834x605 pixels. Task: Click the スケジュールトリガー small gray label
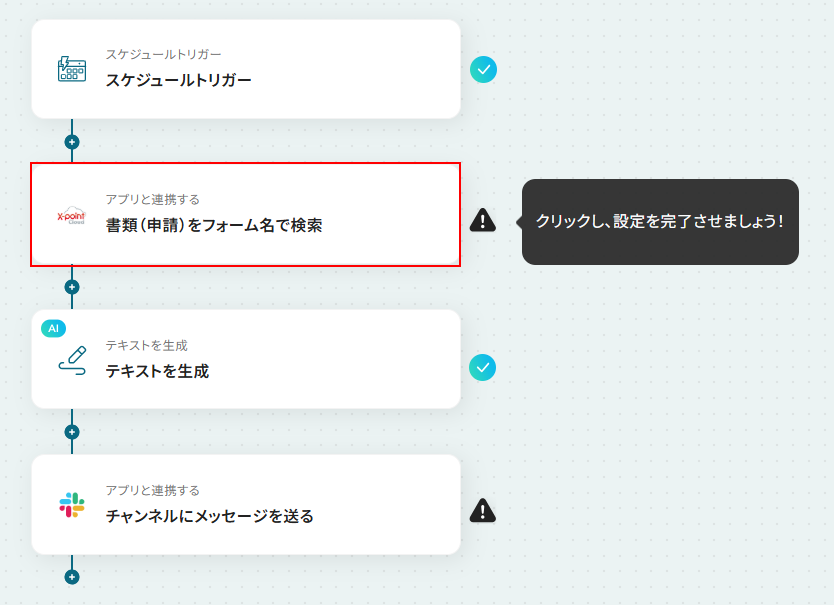click(163, 54)
